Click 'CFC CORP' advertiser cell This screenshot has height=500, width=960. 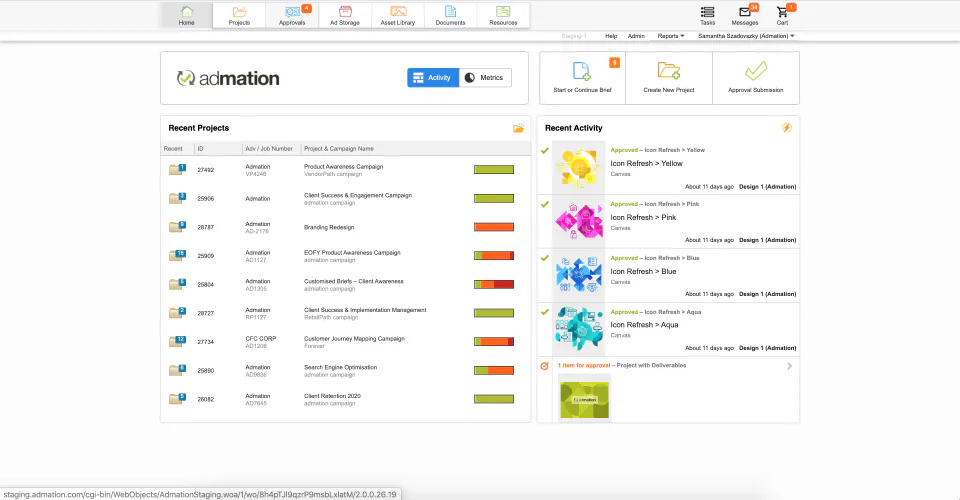261,338
